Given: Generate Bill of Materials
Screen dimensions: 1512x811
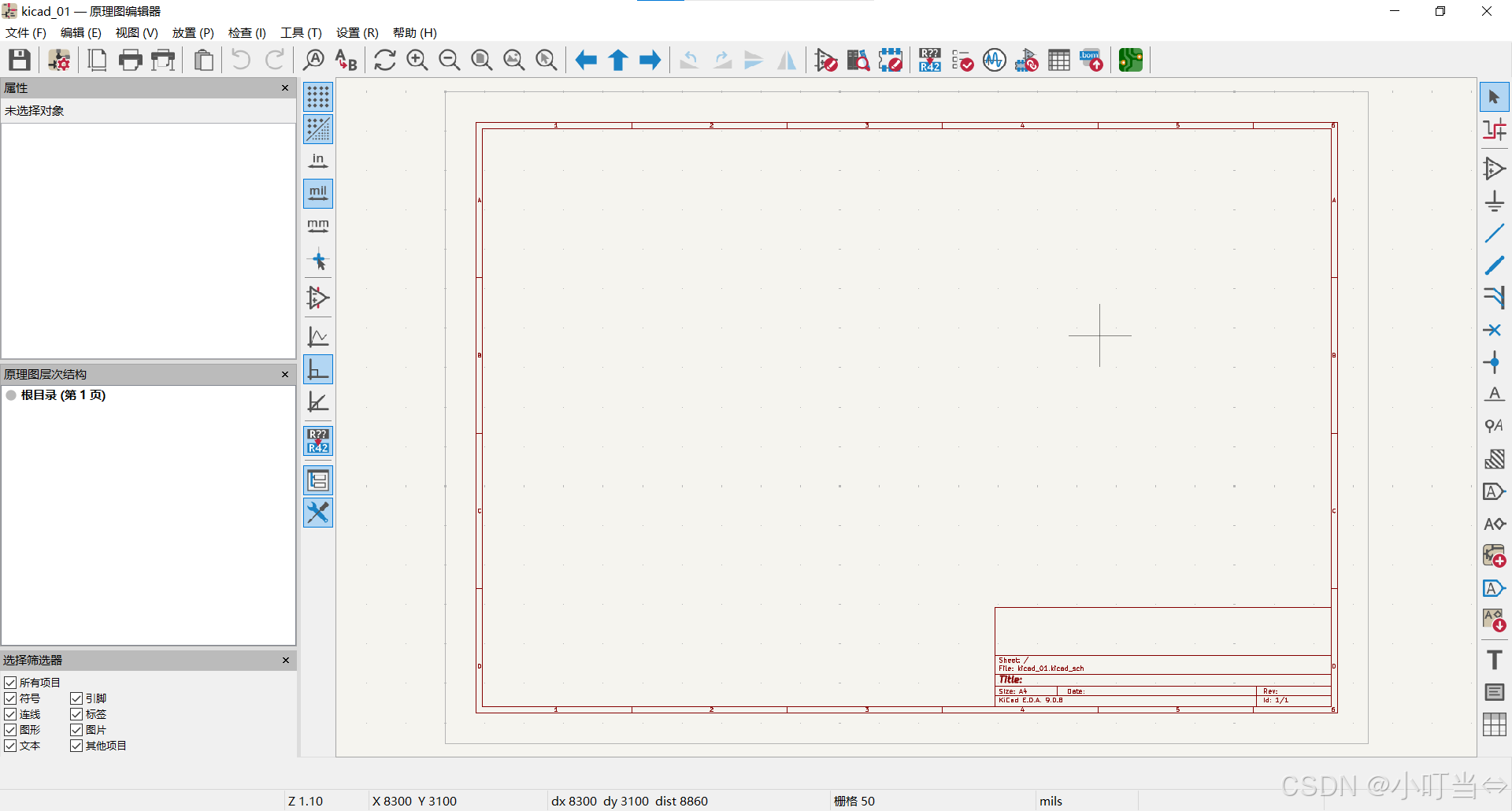Looking at the screenshot, I should [1091, 60].
